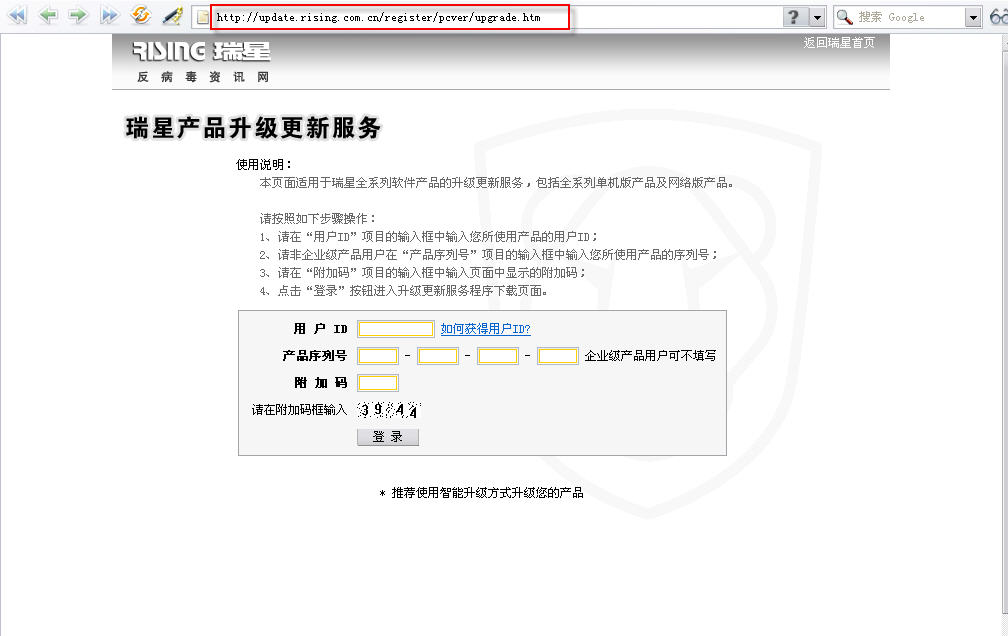The width and height of the screenshot is (1008, 636).
Task: Click the page icon in address bar
Action: 202,17
